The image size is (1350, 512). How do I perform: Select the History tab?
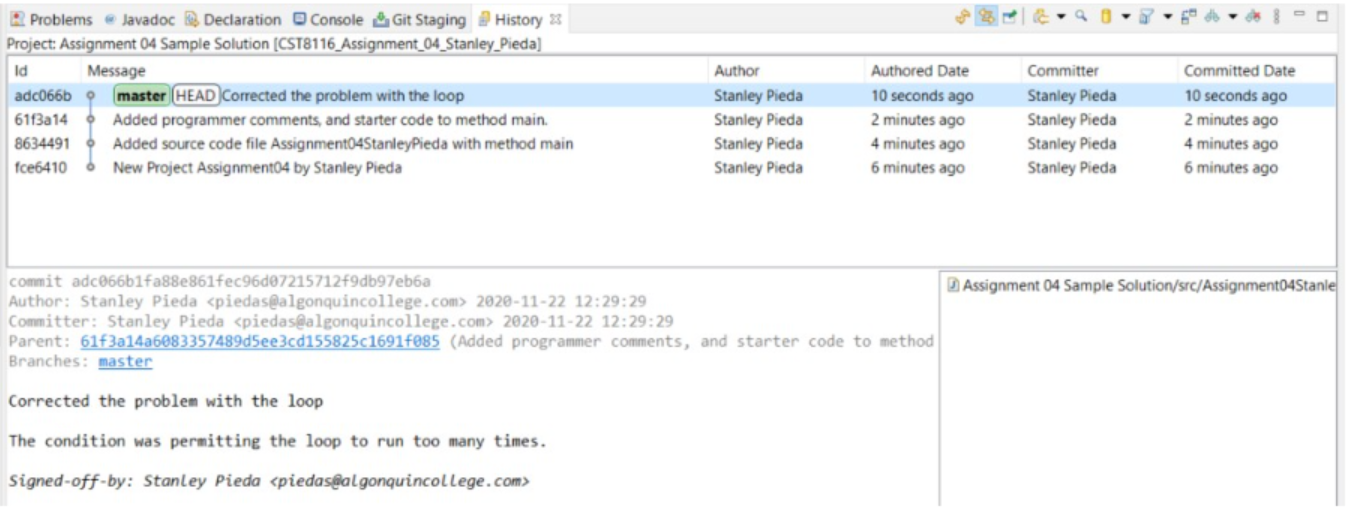coord(511,19)
